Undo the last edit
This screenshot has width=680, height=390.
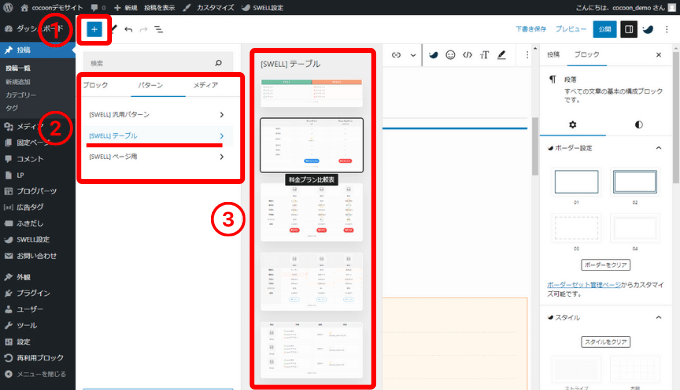tap(128, 29)
